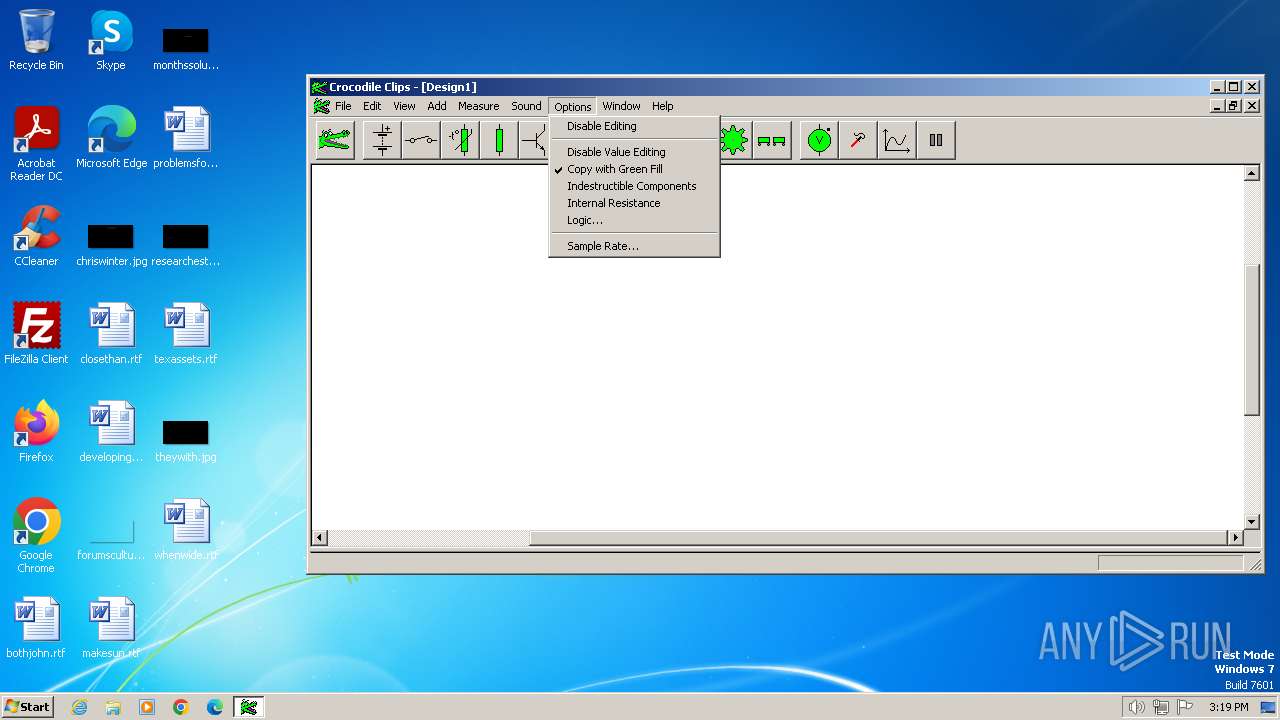Open the View menu

click(404, 106)
